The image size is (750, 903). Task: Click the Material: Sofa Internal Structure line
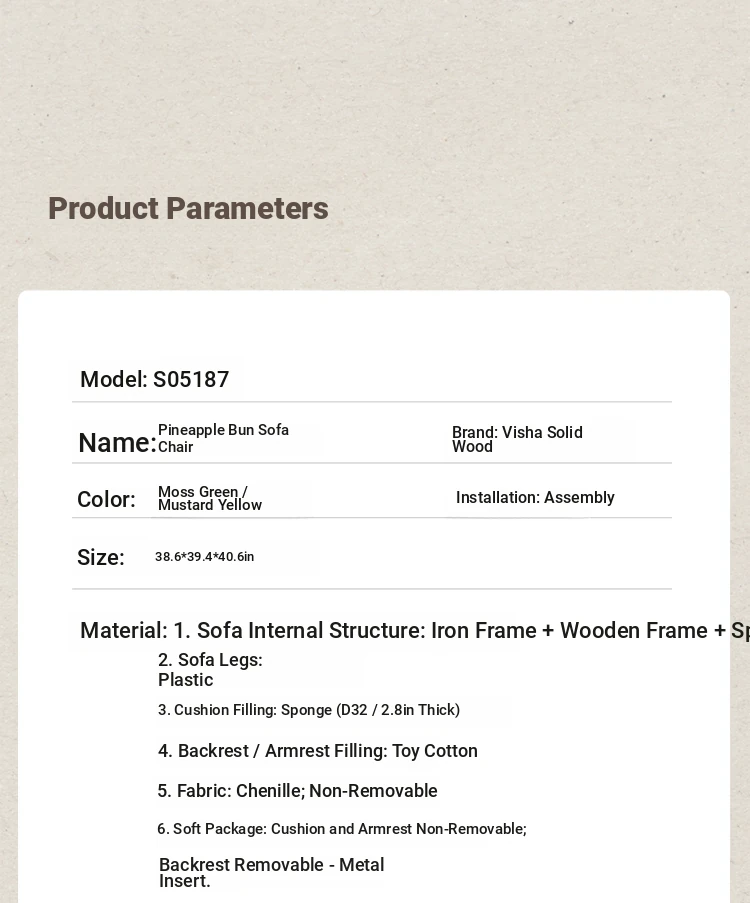pyautogui.click(x=415, y=631)
